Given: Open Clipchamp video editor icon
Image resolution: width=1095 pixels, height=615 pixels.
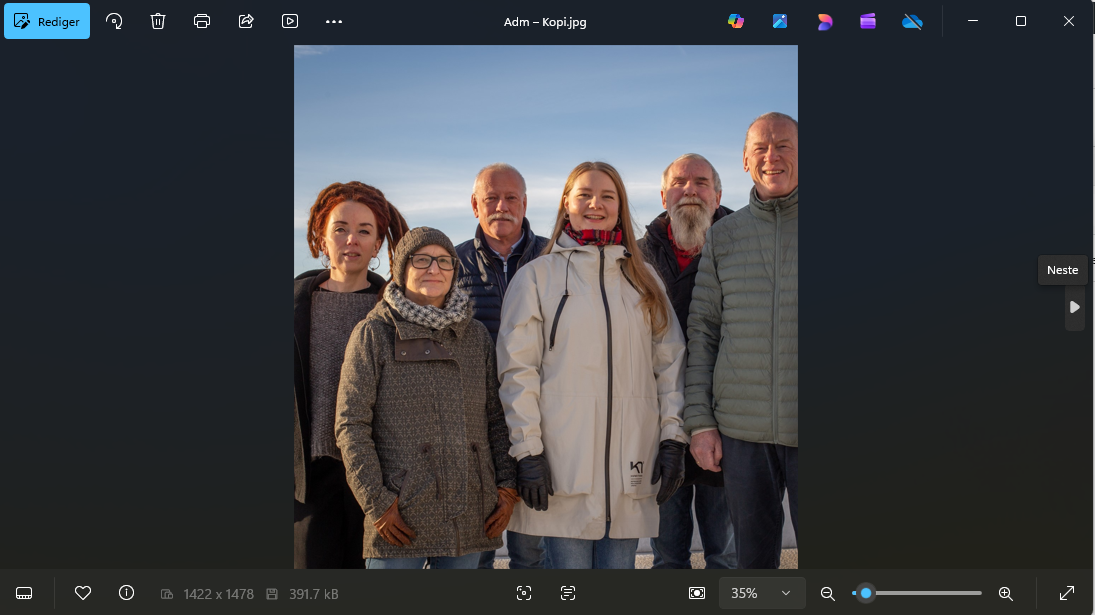Looking at the screenshot, I should click(868, 21).
